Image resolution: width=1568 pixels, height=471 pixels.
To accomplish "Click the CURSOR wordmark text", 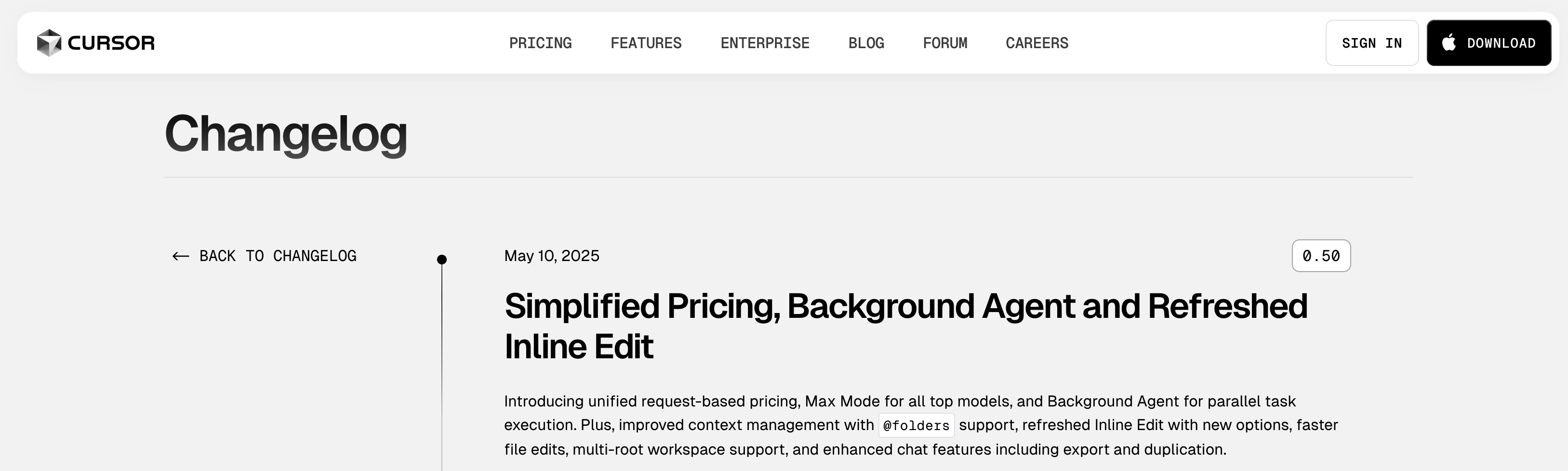I will [x=111, y=43].
